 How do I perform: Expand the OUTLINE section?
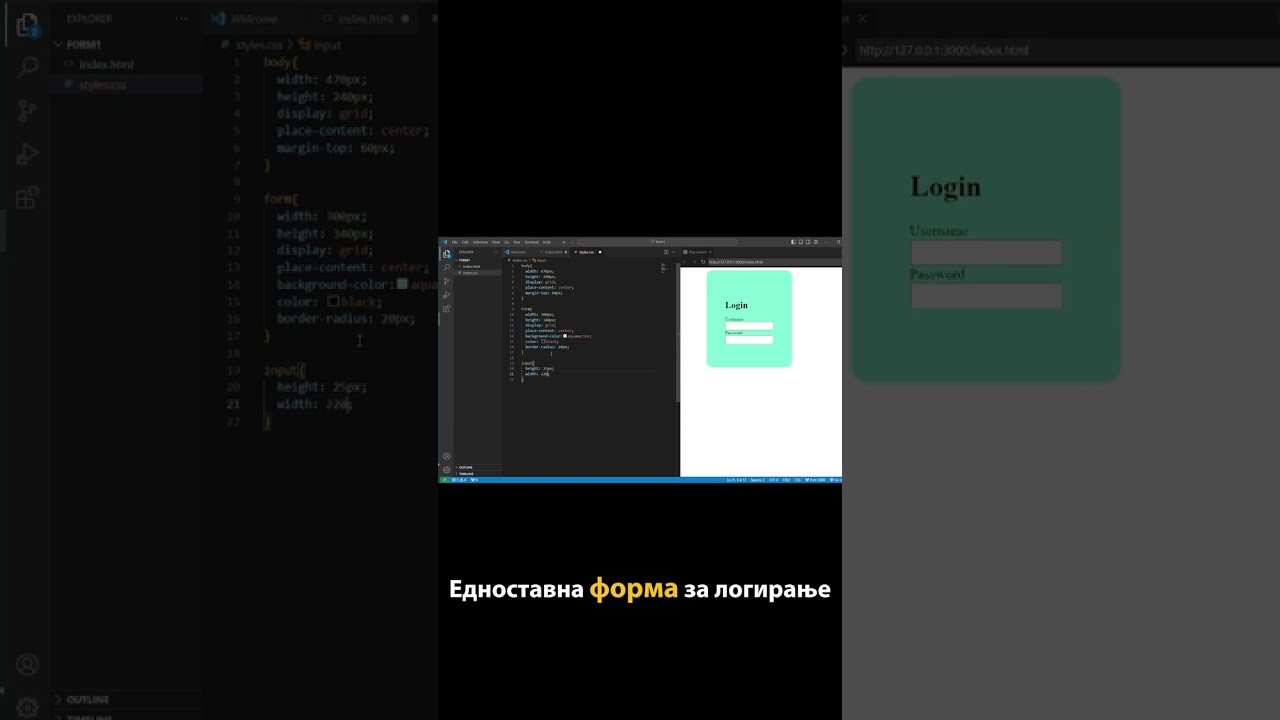pos(466,467)
